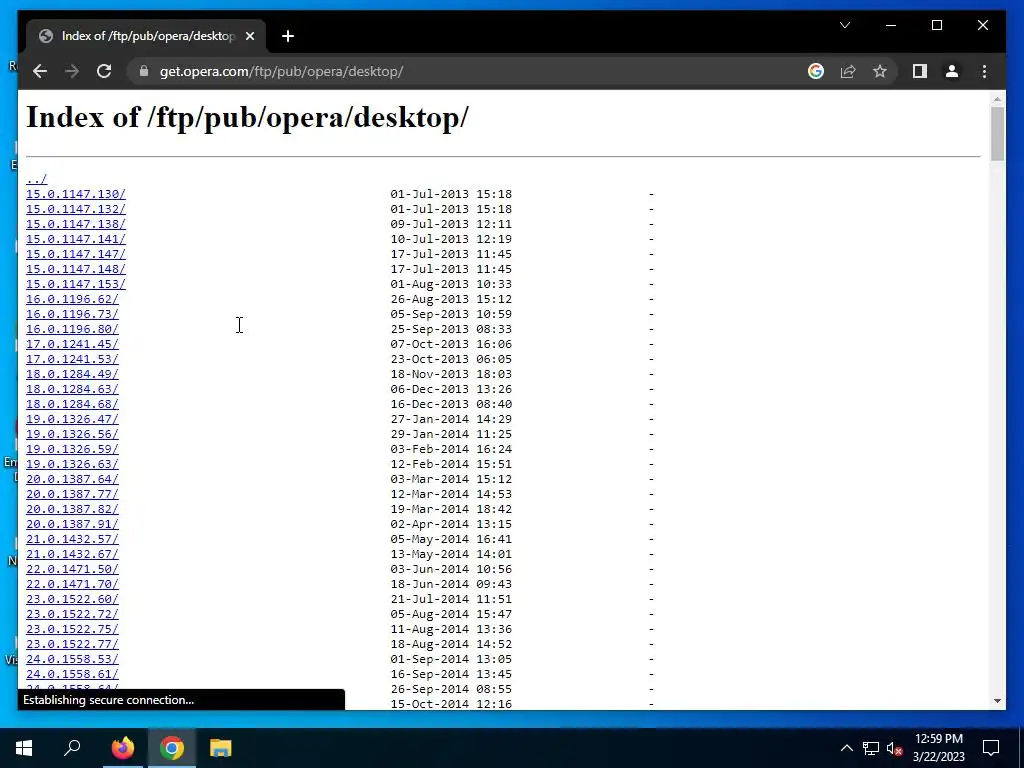
Task: Click the forward navigation arrow
Action: 72,71
